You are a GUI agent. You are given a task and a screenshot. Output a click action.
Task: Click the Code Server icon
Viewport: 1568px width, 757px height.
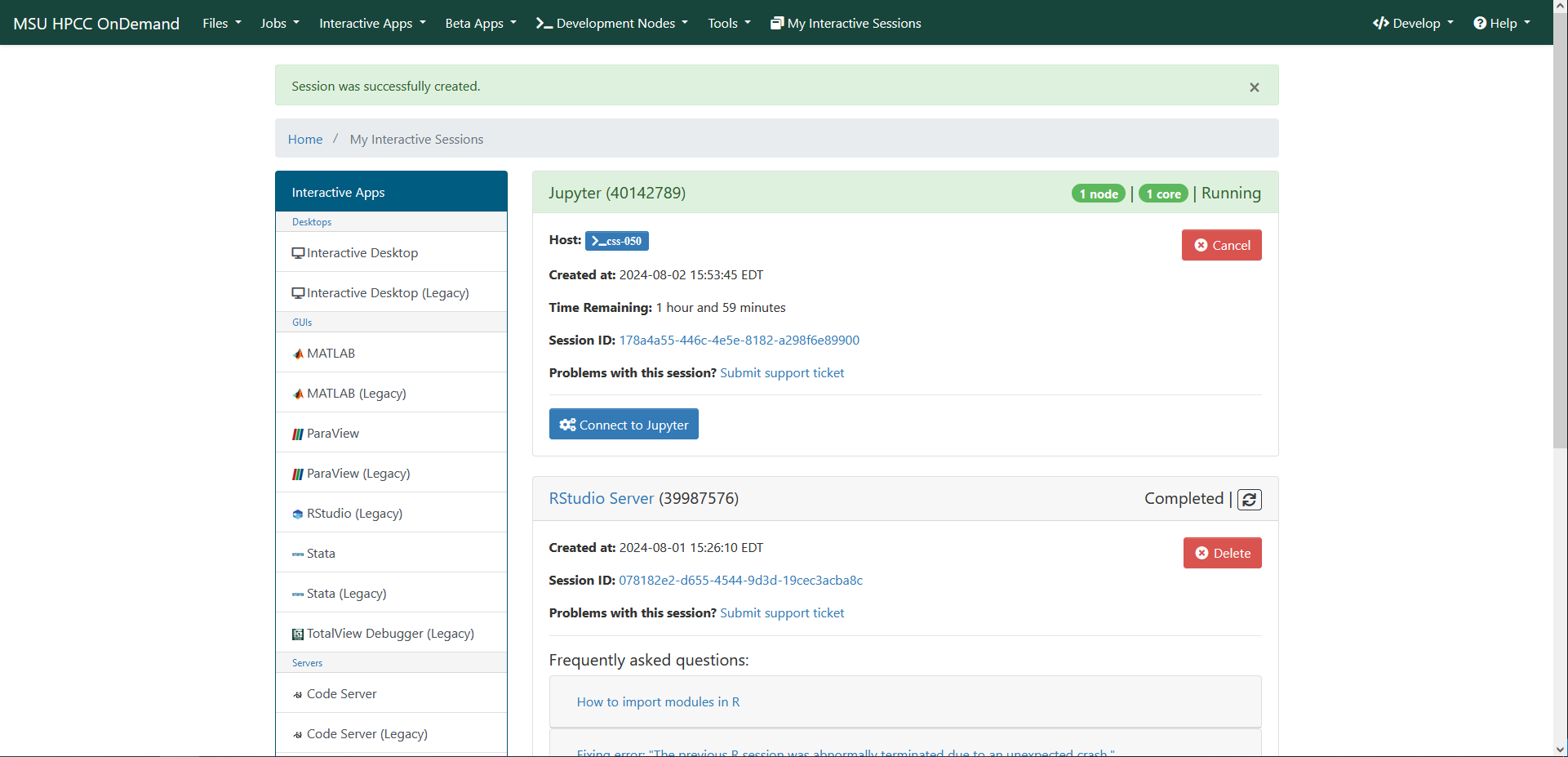[298, 695]
